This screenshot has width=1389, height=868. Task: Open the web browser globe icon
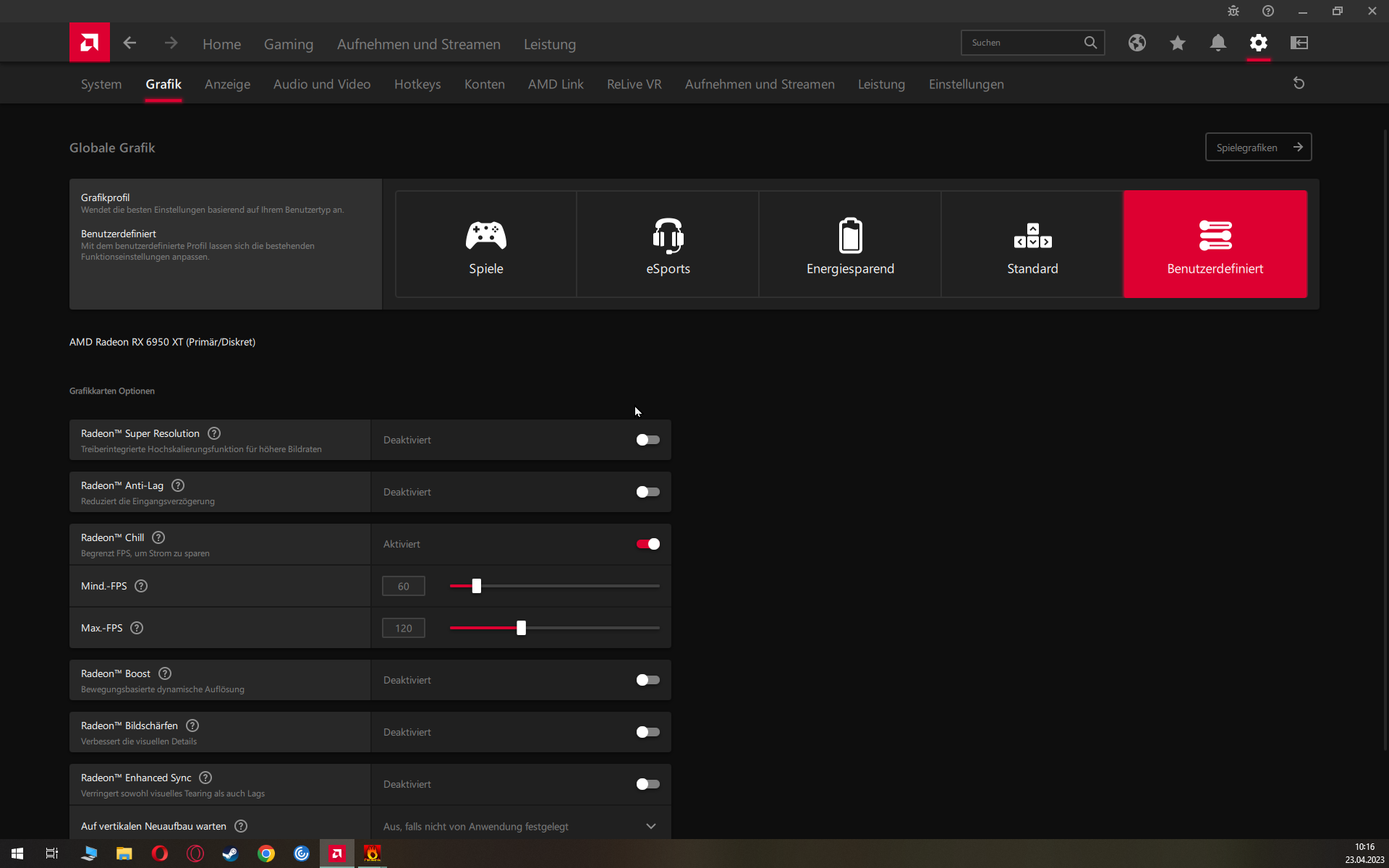(x=1137, y=43)
